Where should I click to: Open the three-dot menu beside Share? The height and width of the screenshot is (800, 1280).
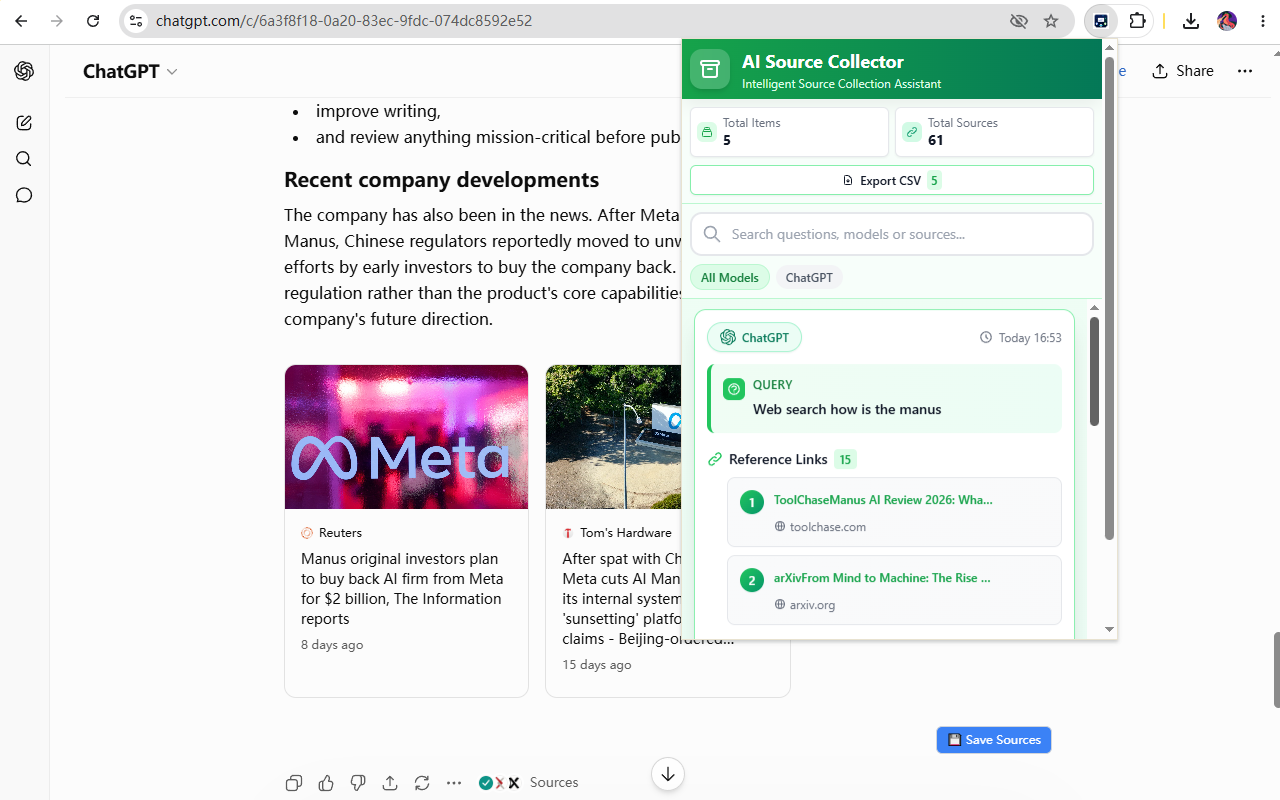1245,71
